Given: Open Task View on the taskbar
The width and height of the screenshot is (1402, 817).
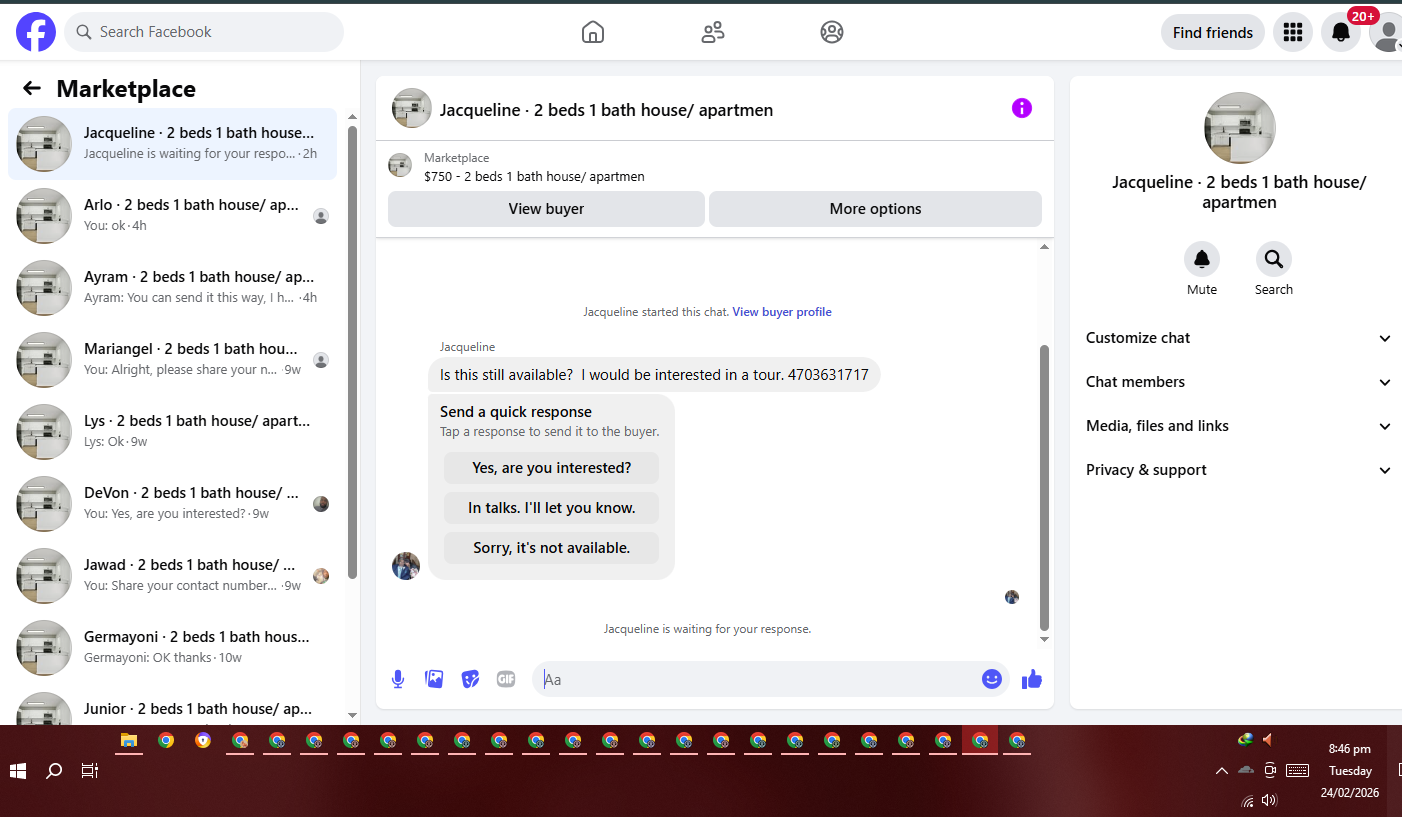Looking at the screenshot, I should [90, 771].
